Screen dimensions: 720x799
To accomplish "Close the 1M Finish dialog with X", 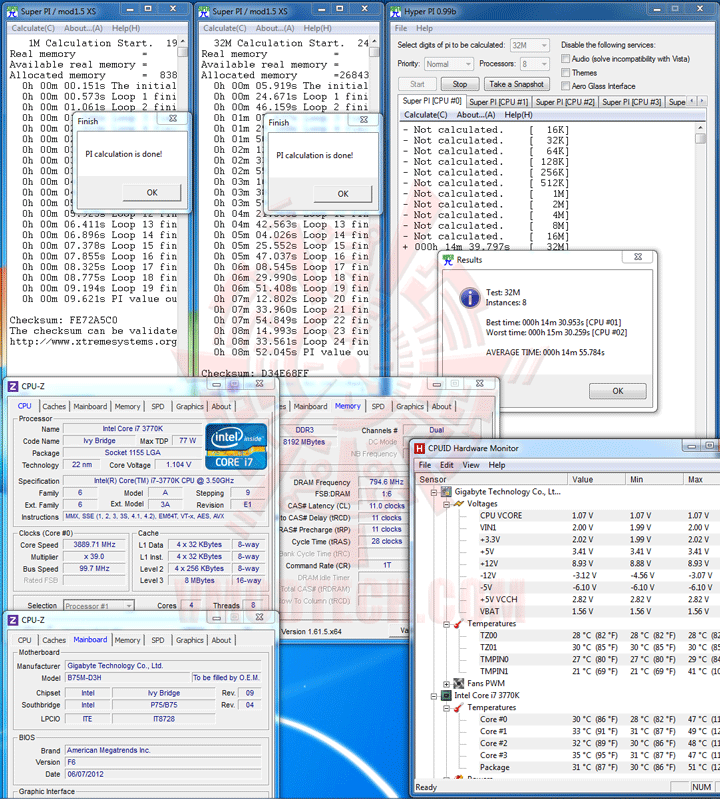I will 173,118.
